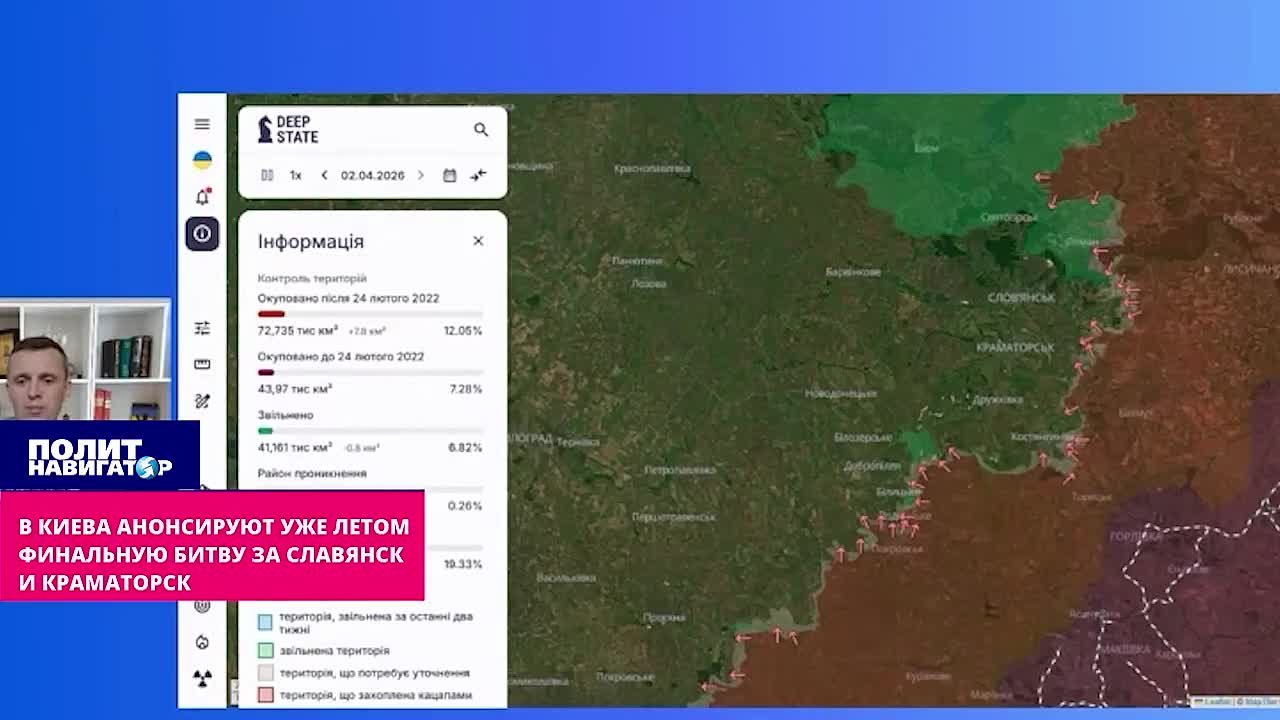Image resolution: width=1280 pixels, height=720 pixels.
Task: Click the Ukraine flag icon in sidebar
Action: 202,160
